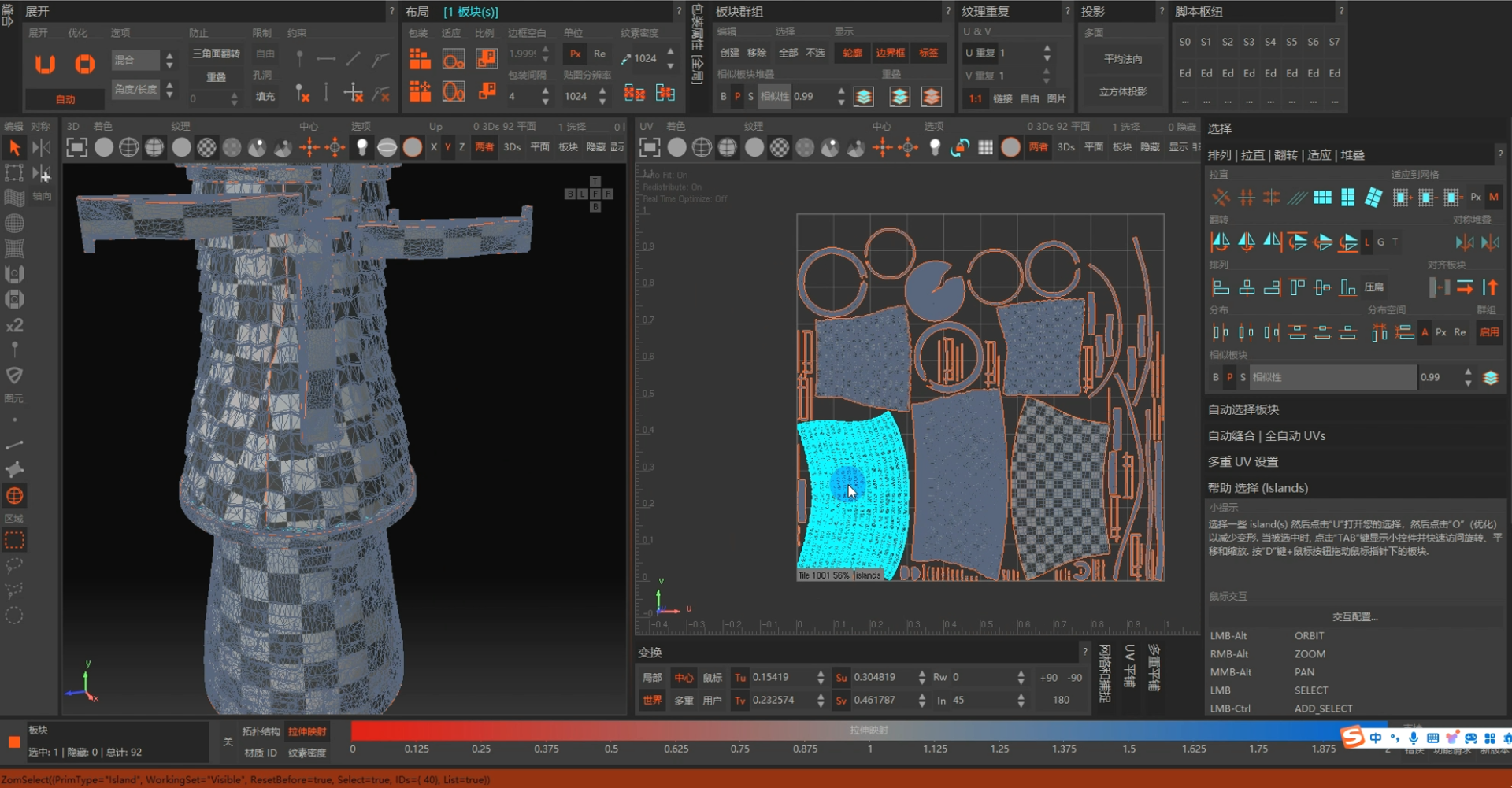1512x788 pixels.
Task: Expand the 自动选择板块 section
Action: point(1243,409)
